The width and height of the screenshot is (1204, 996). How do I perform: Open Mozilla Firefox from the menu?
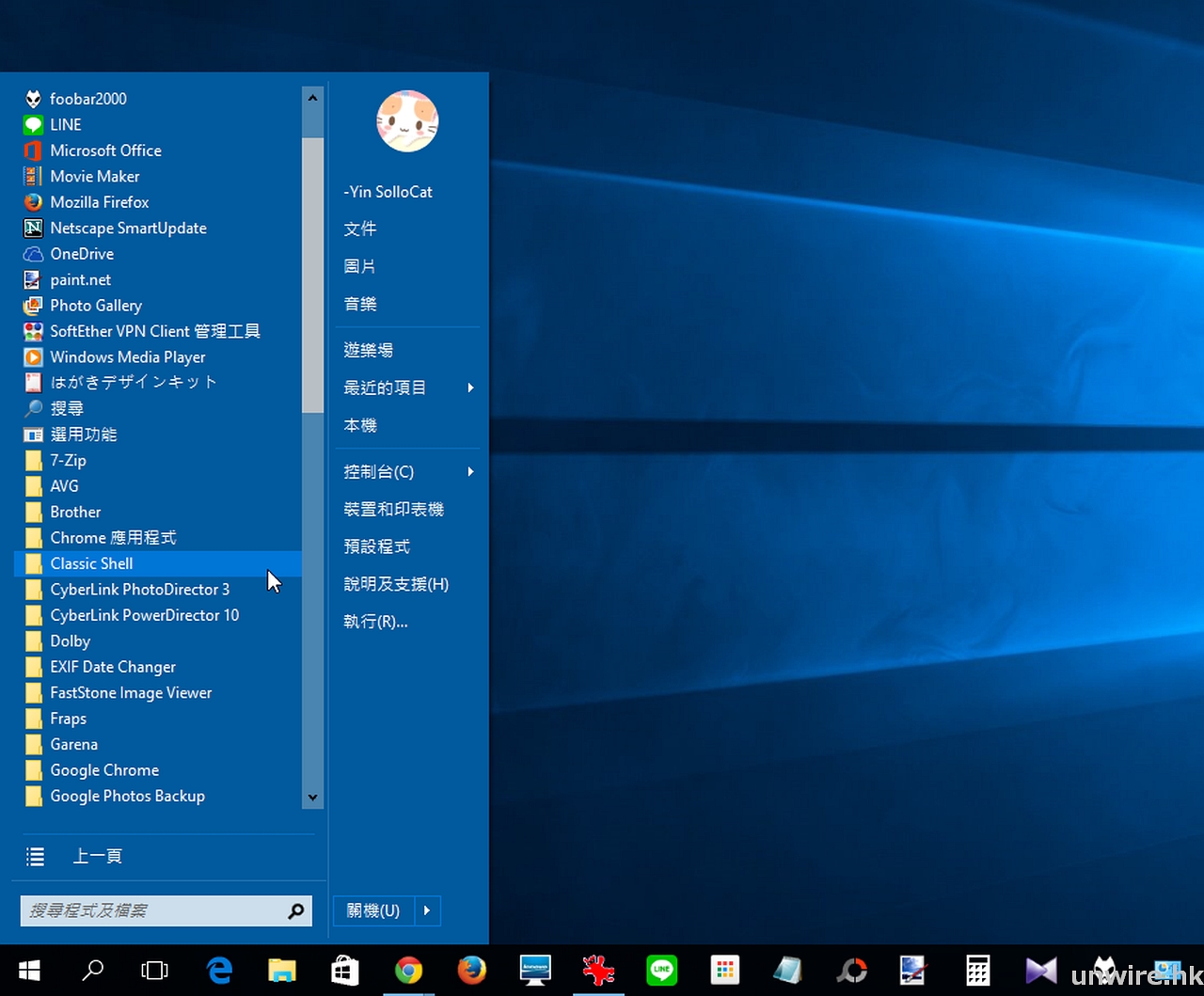tap(100, 202)
